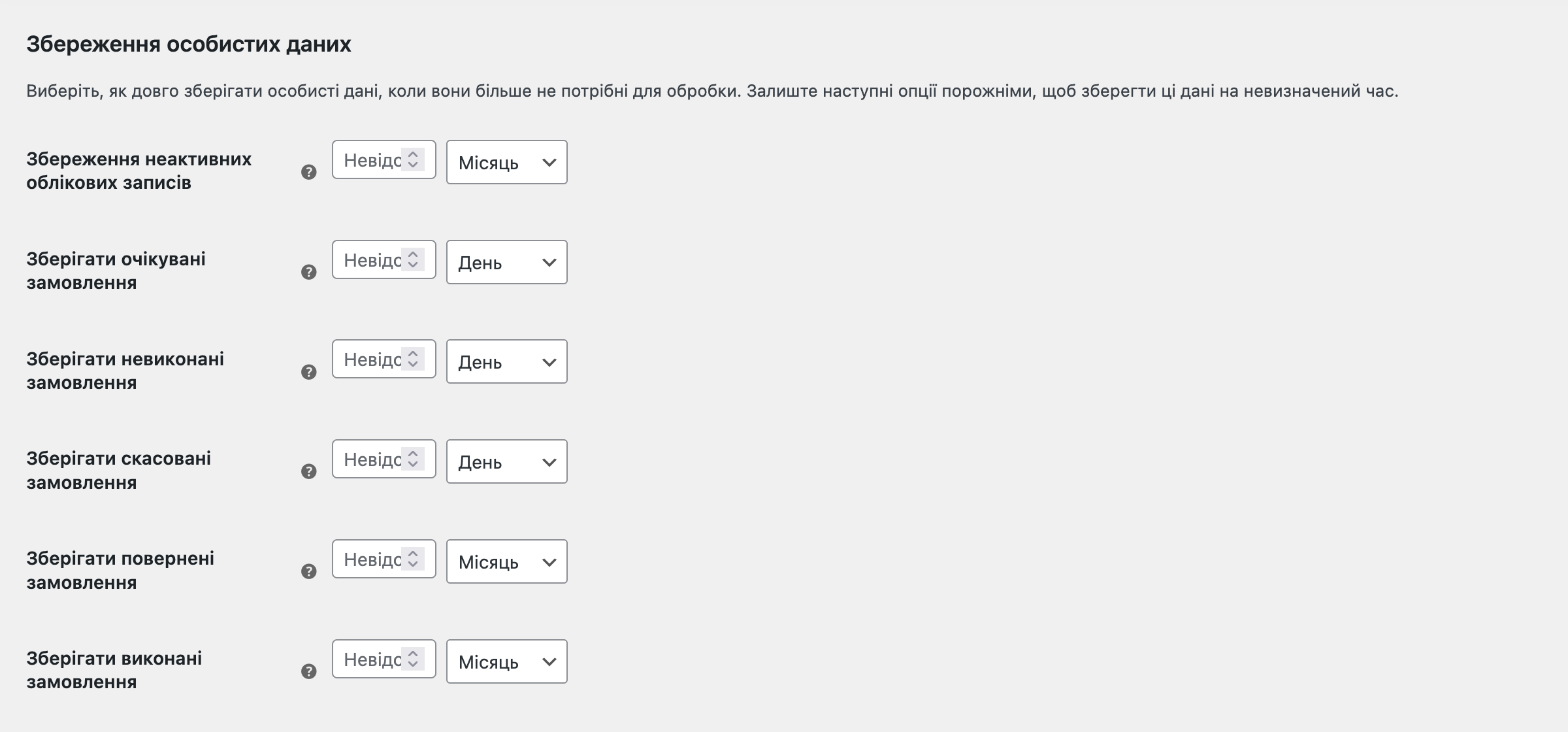The height and width of the screenshot is (732, 1568).
Task: Open День dropdown for failed orders
Action: [x=507, y=361]
